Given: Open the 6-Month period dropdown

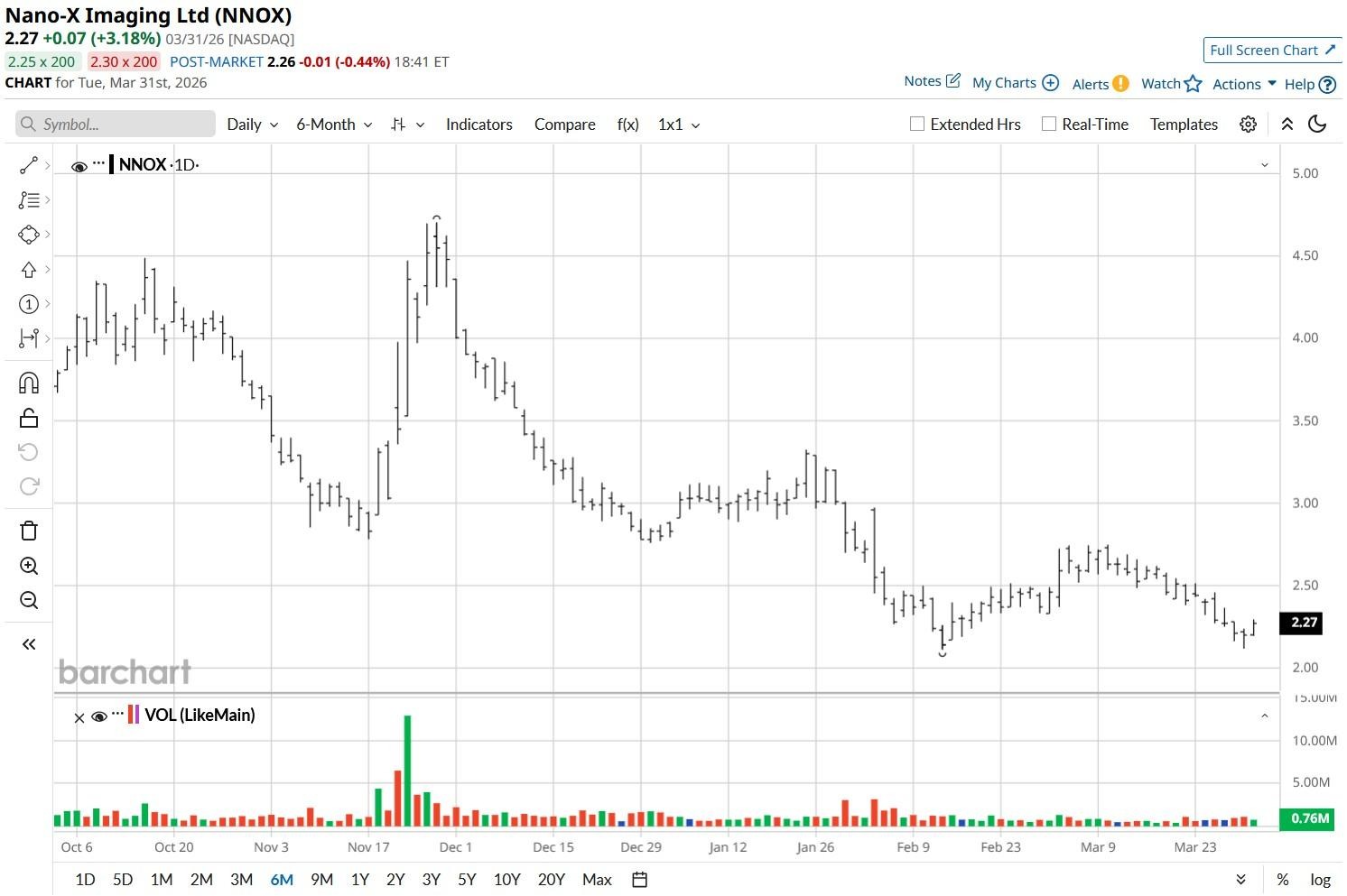Looking at the screenshot, I should pos(334,125).
